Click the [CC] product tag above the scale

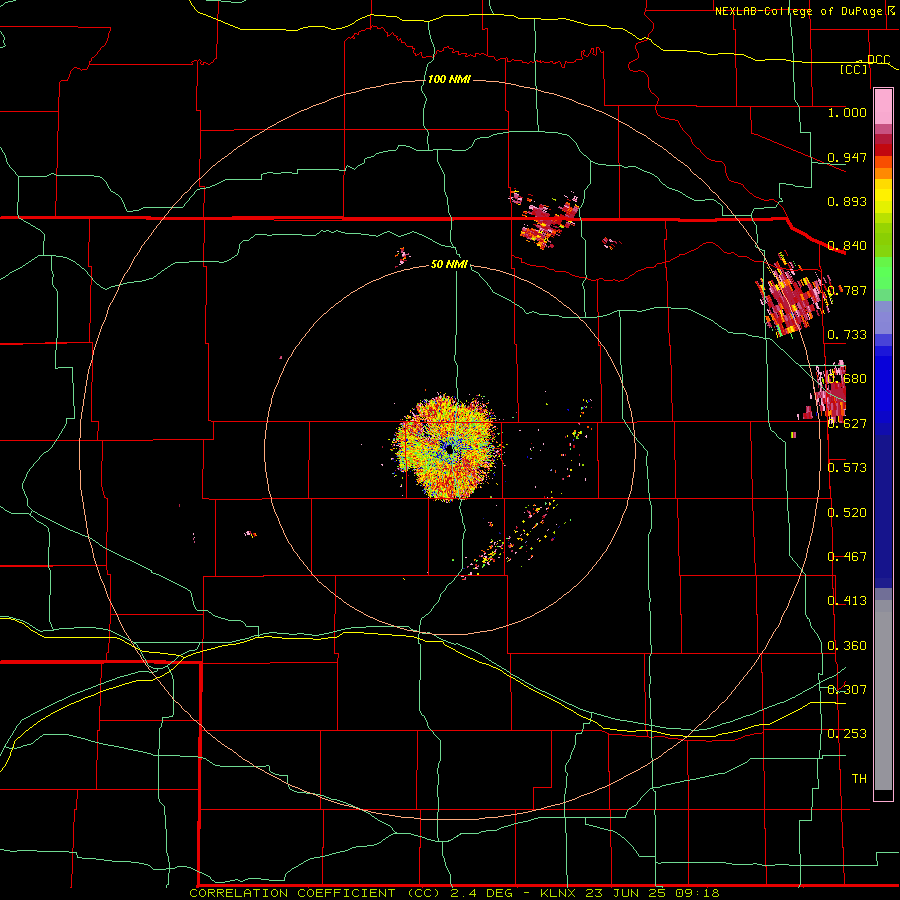pos(854,69)
